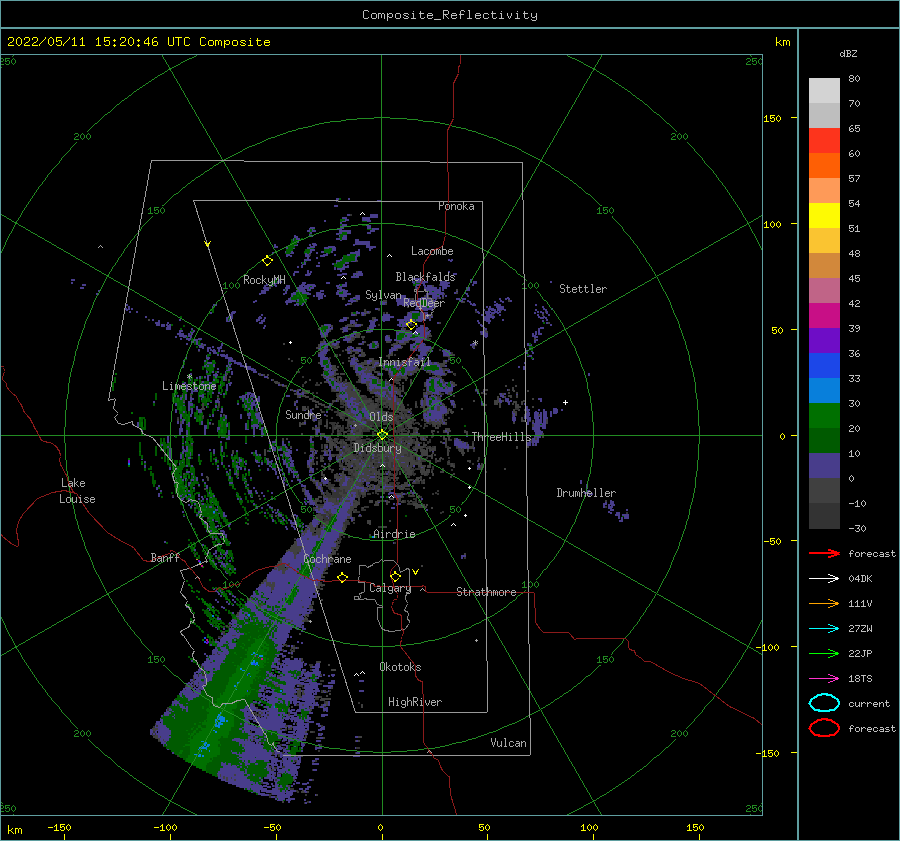900x841 pixels.
Task: Click the Blackfalds city label
Action: (425, 277)
